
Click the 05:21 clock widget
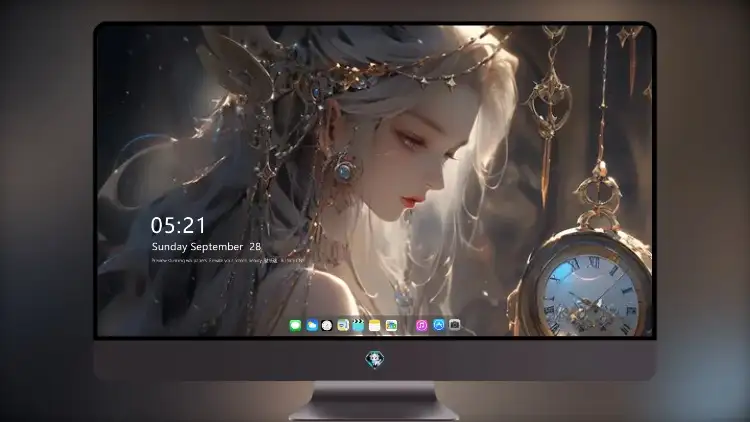(178, 225)
